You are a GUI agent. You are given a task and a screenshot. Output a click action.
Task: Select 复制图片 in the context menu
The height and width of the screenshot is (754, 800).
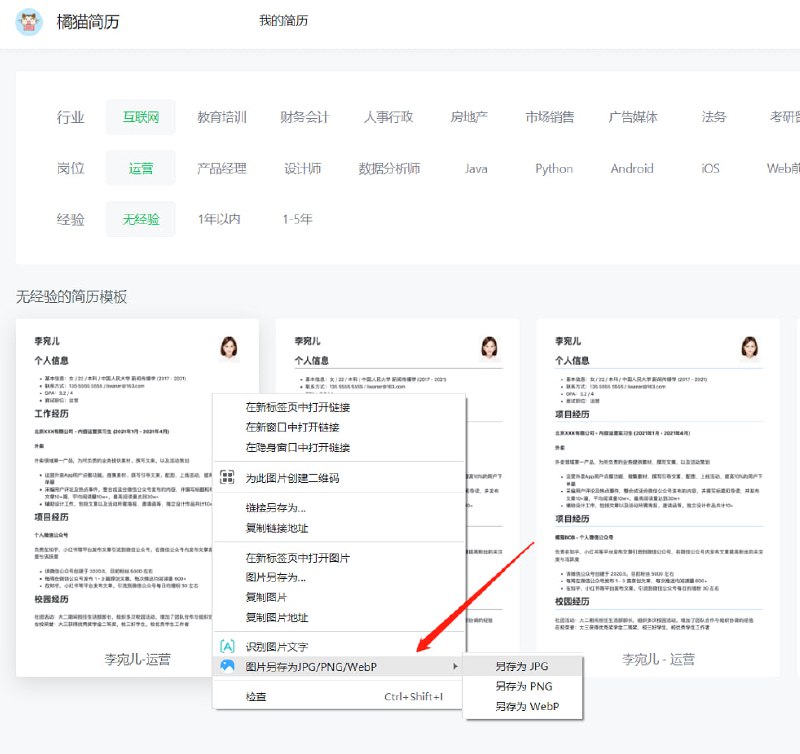tap(267, 594)
